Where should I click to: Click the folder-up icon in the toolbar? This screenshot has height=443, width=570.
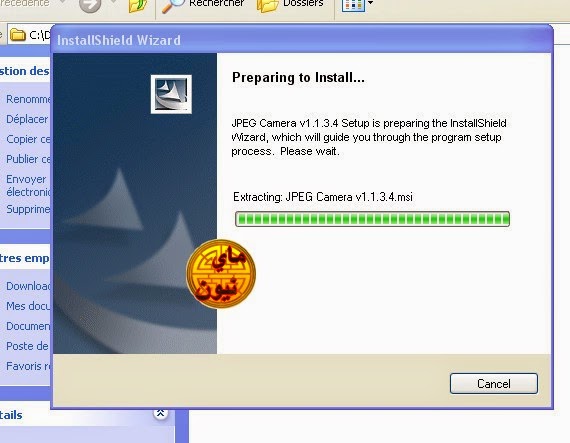(x=138, y=5)
